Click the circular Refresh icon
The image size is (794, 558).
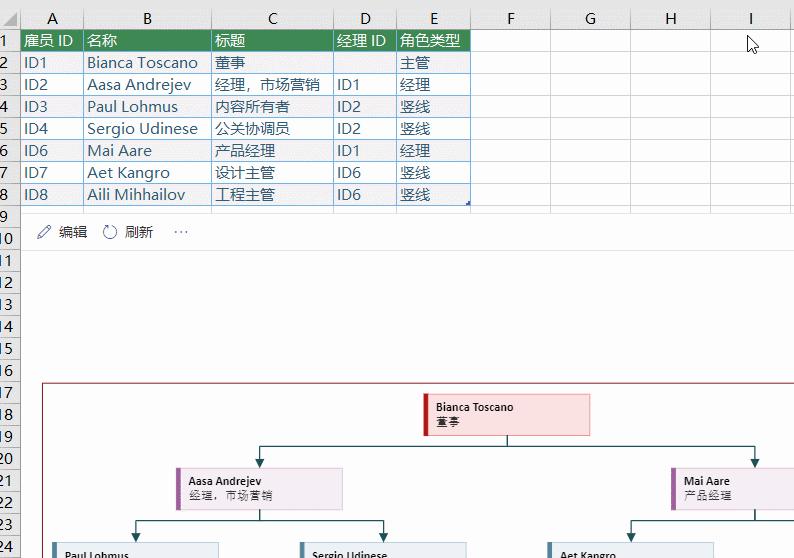(109, 232)
